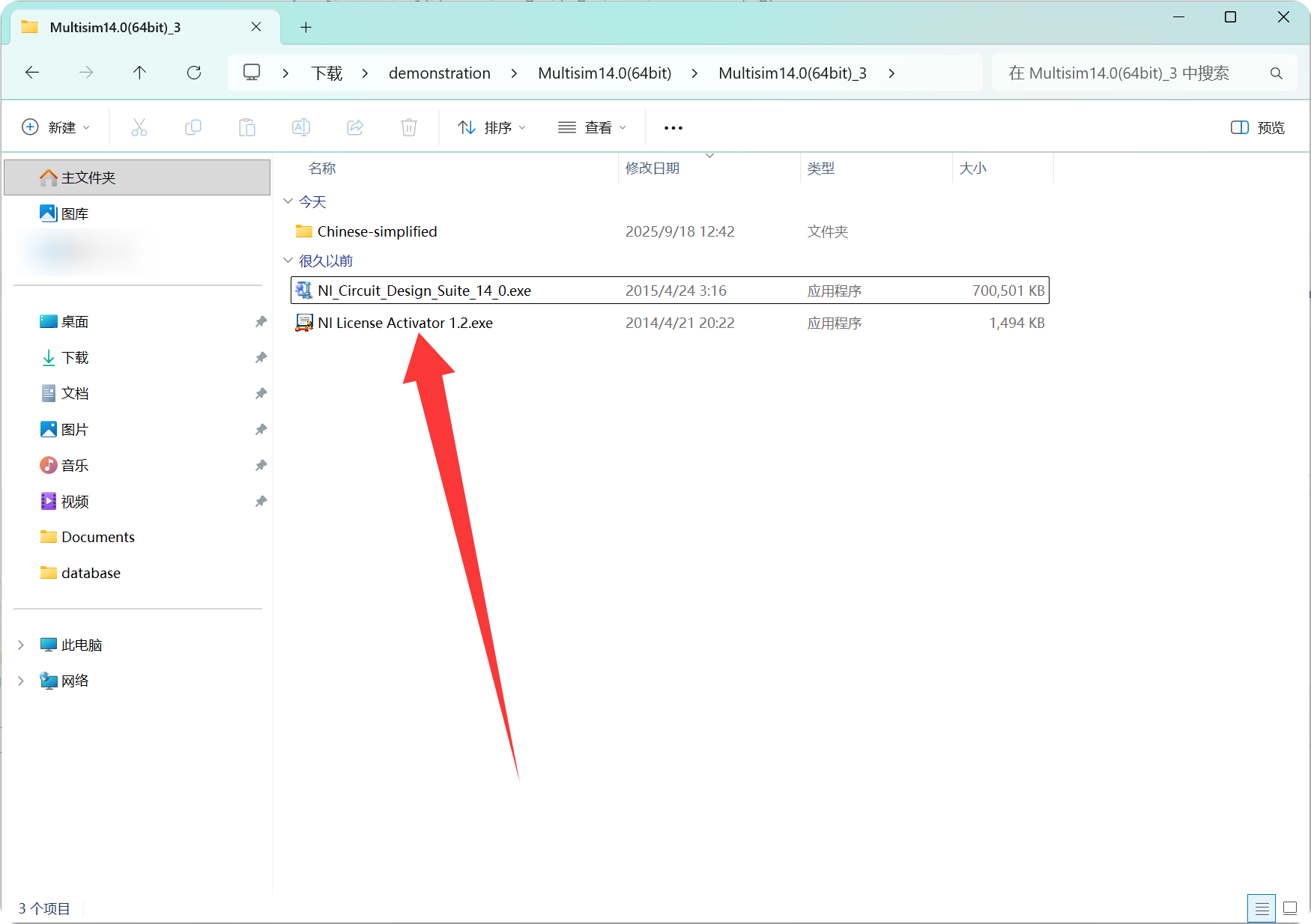Open the more options ellipsis menu
Image resolution: width=1311 pixels, height=924 pixels.
(673, 128)
